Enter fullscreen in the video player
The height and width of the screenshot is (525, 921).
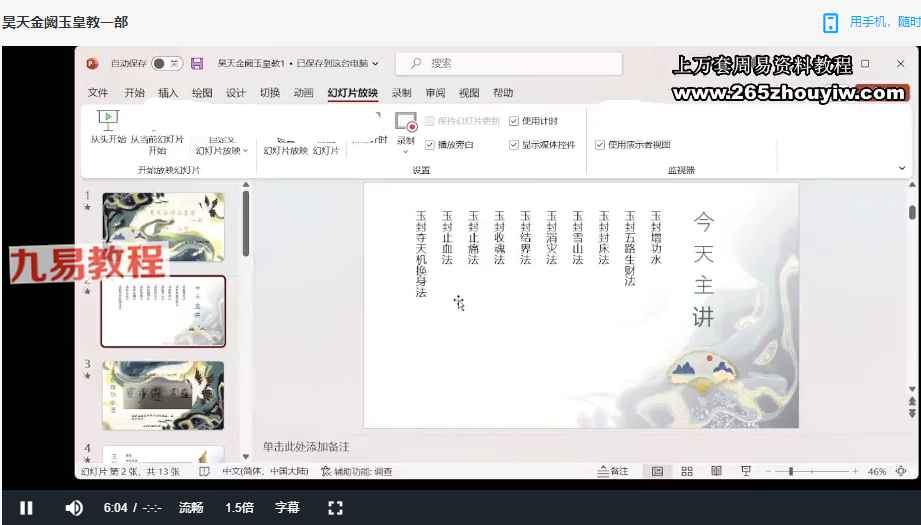pyautogui.click(x=335, y=508)
